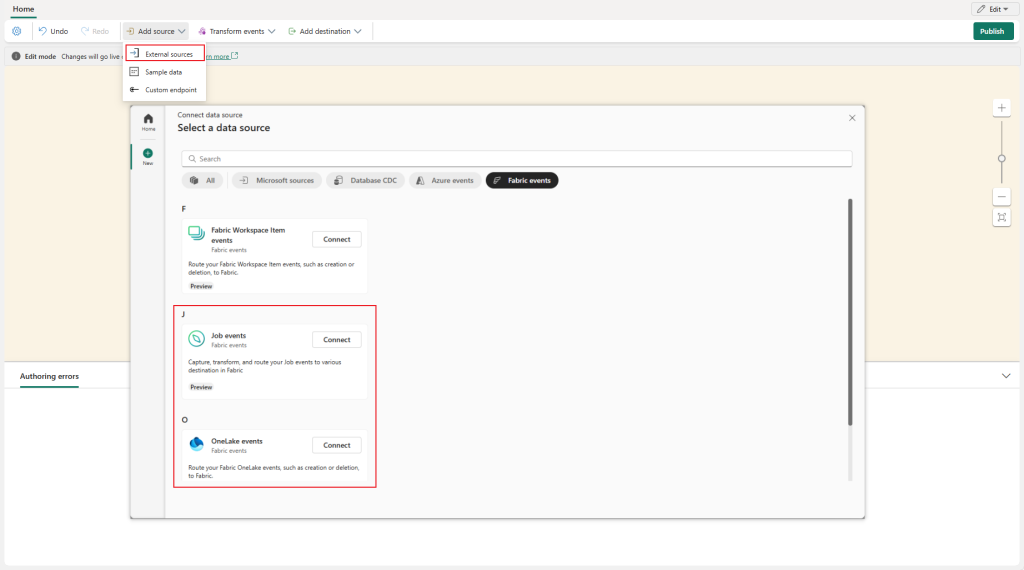Click the Edit mode info icon

click(16, 56)
